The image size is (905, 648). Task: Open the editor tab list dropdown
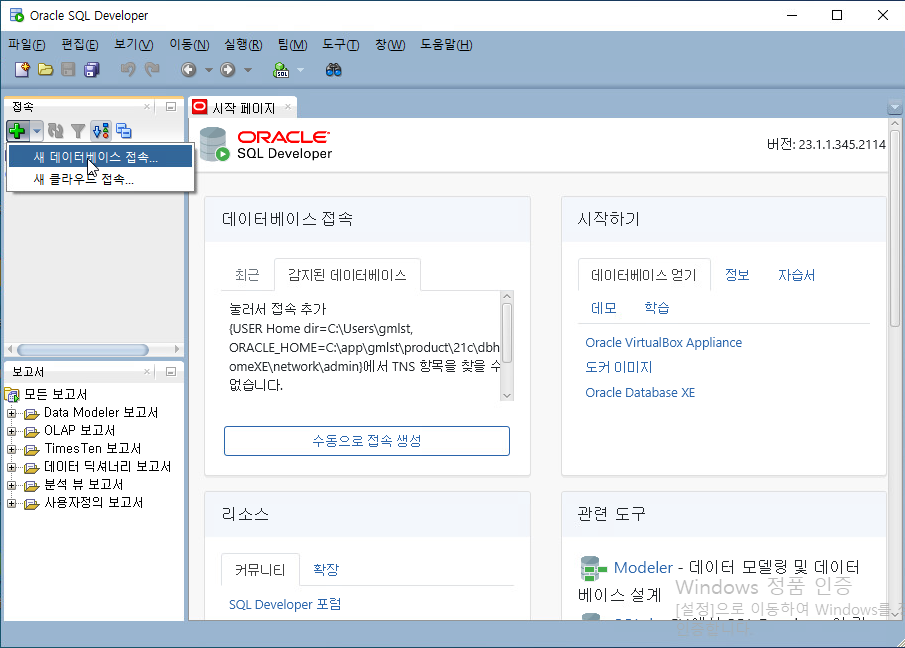pos(895,107)
